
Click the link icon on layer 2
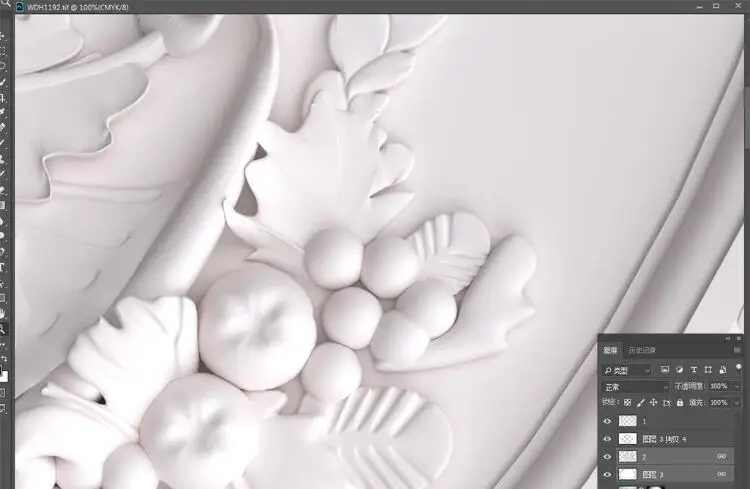[721, 456]
